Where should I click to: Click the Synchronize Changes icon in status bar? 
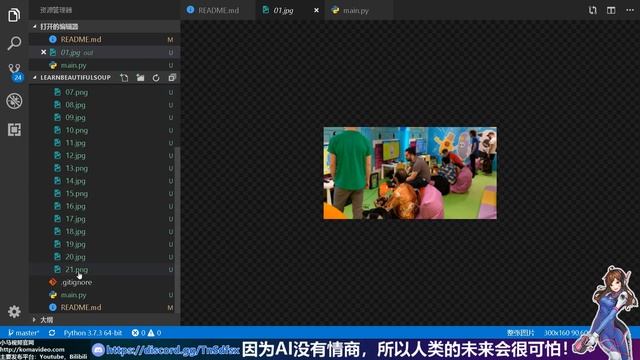(52, 333)
